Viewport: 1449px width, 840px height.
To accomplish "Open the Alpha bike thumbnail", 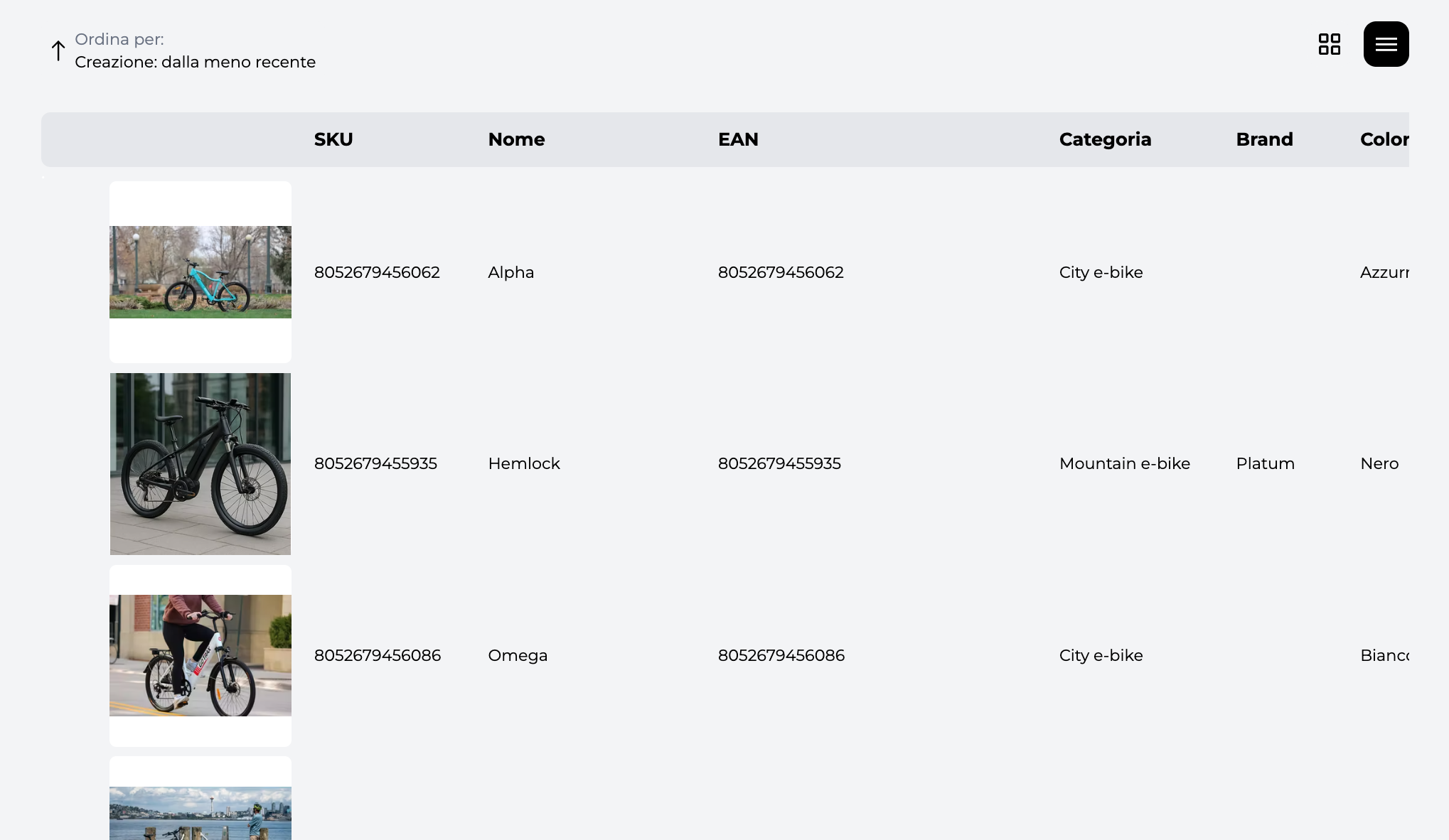I will pyautogui.click(x=200, y=272).
